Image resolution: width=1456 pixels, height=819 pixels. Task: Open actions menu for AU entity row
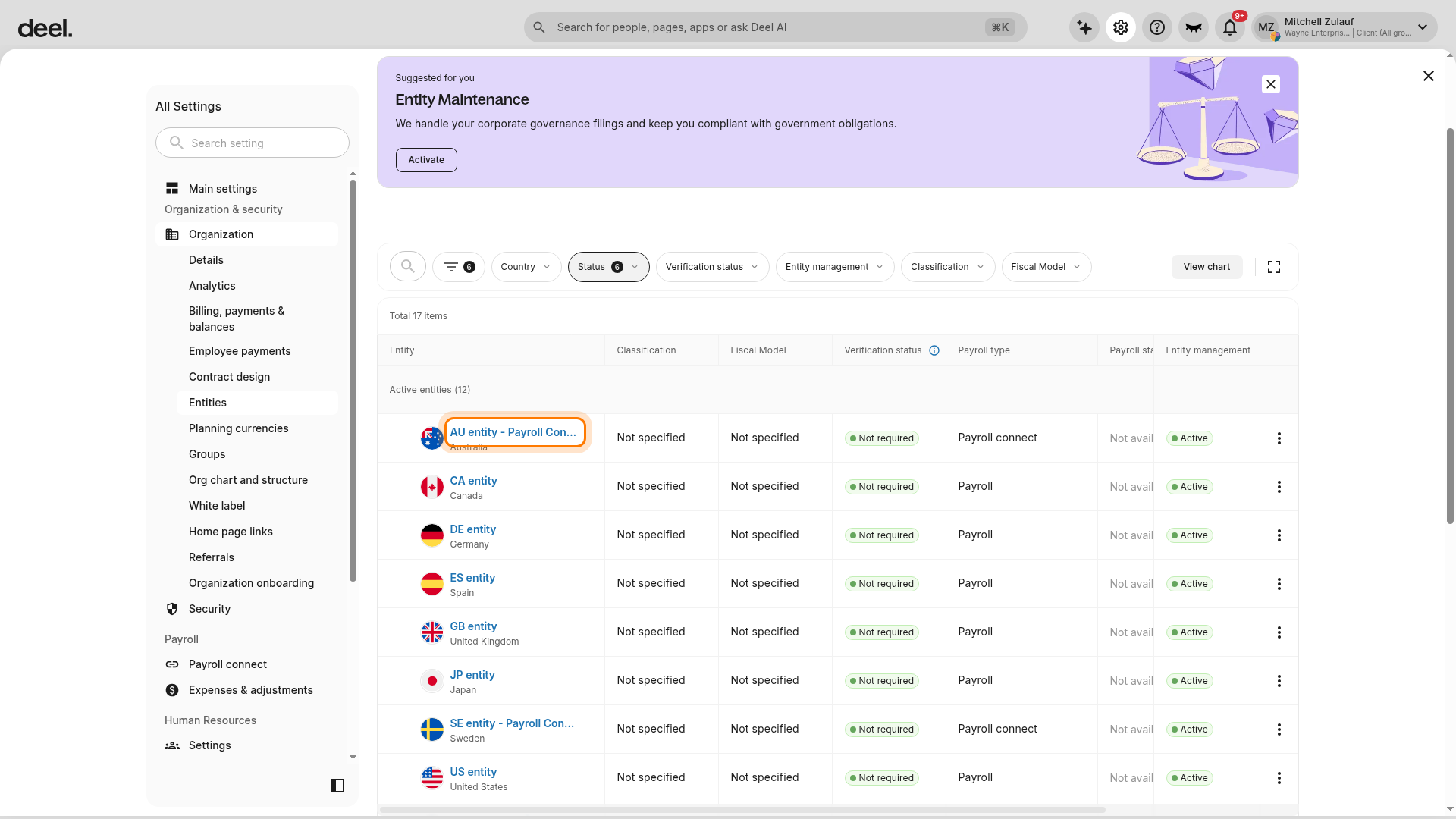[x=1279, y=438]
